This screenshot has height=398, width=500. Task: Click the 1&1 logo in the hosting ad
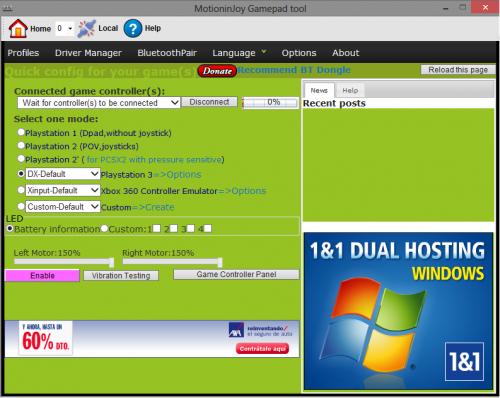point(464,361)
